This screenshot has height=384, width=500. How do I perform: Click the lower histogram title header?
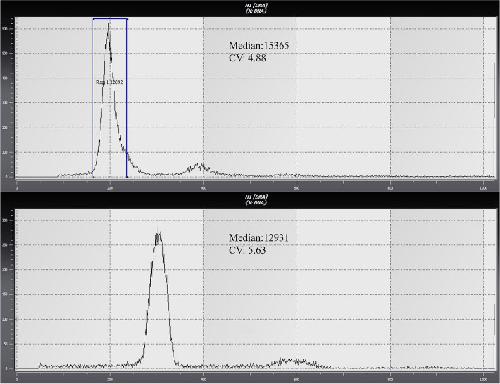256,200
